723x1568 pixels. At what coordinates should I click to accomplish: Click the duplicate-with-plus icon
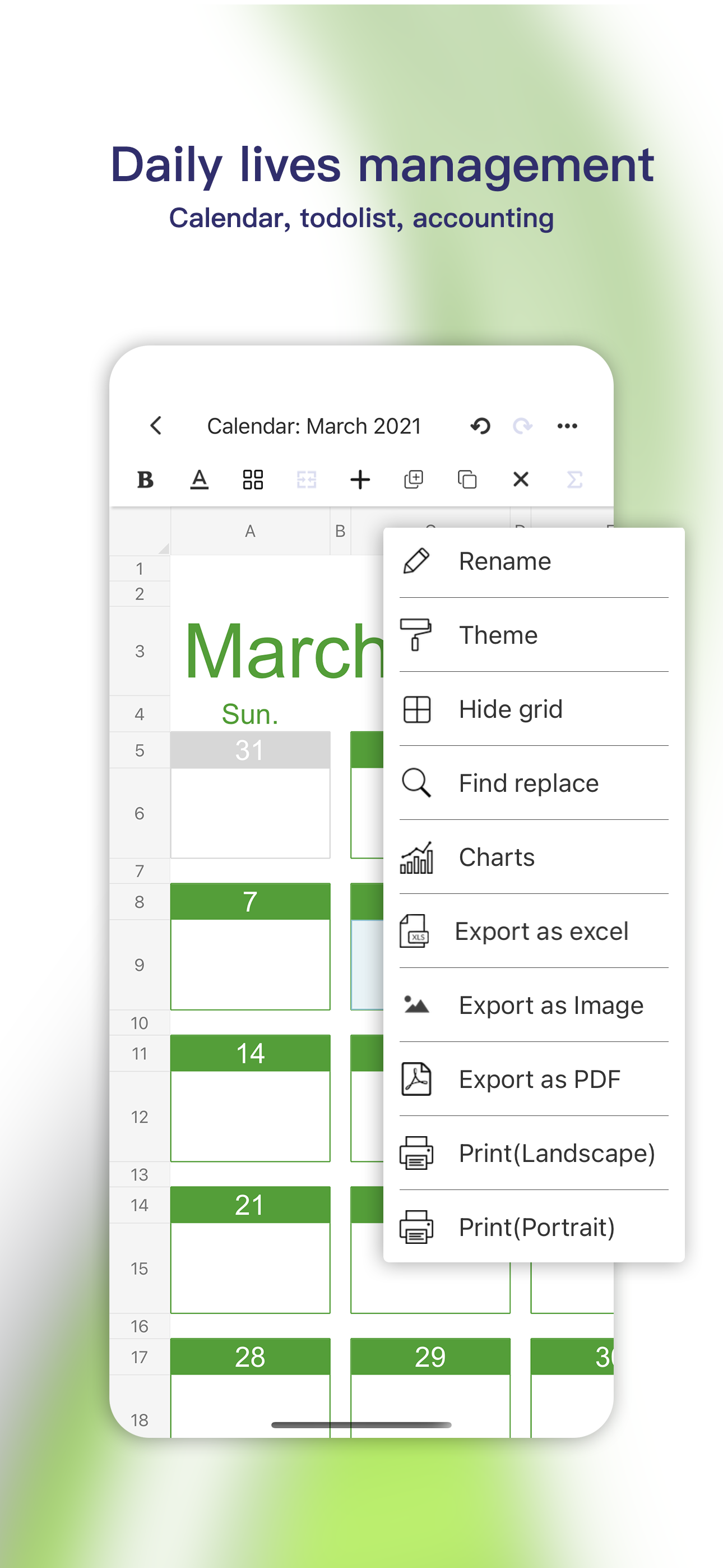tap(413, 479)
